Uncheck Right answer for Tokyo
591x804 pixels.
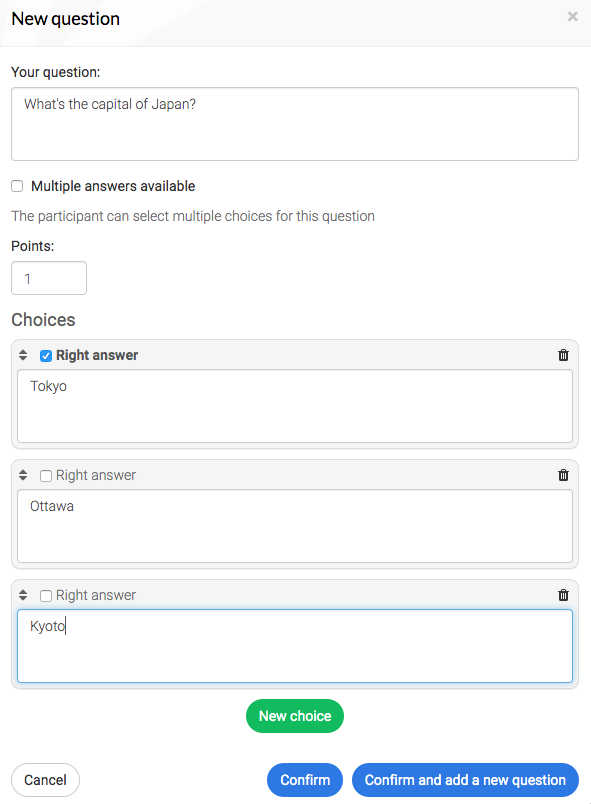pos(46,356)
